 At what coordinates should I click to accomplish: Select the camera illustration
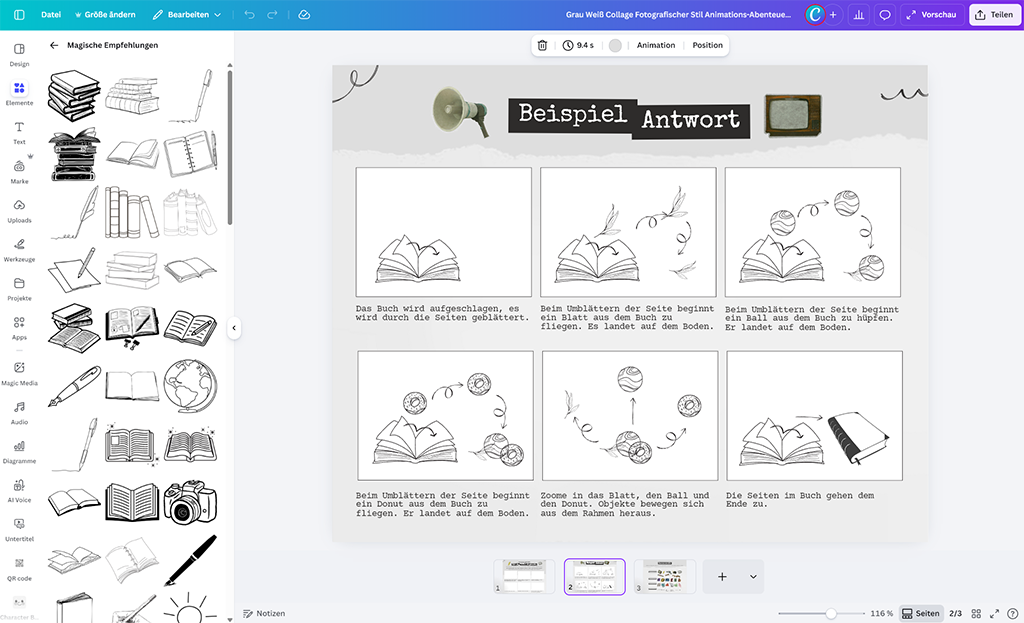pyautogui.click(x=190, y=502)
